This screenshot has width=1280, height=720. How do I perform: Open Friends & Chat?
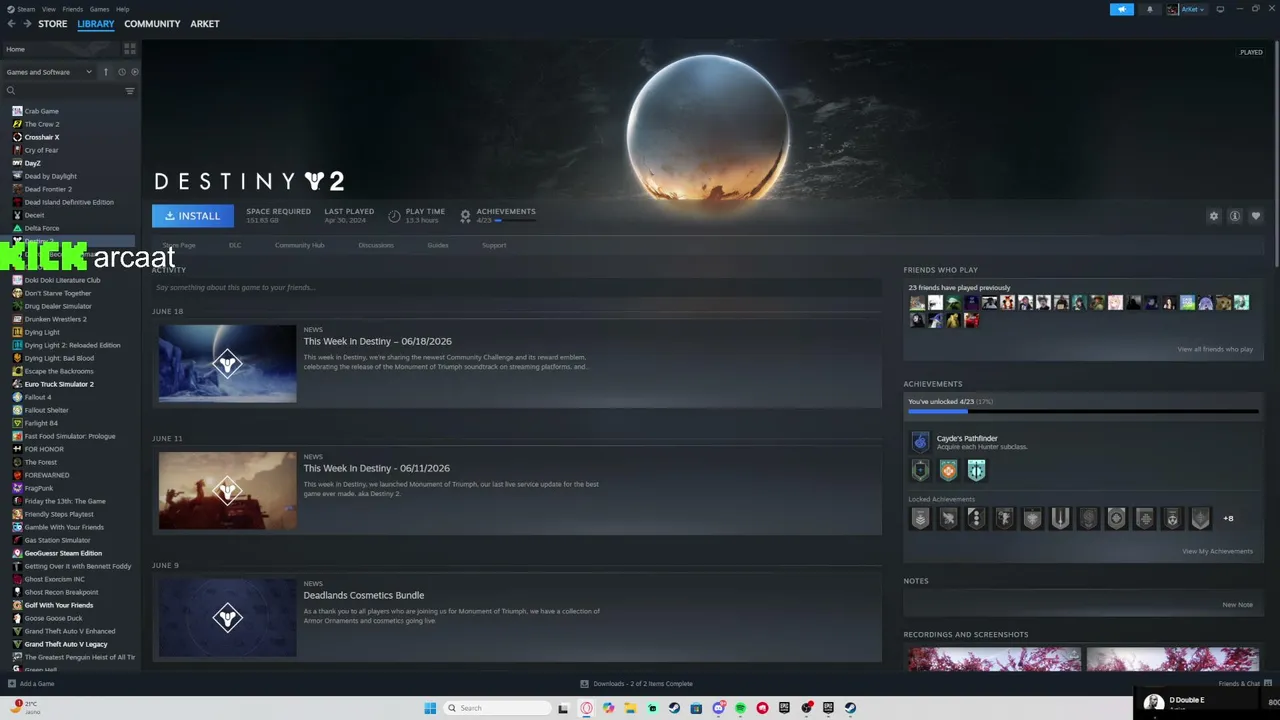click(x=1239, y=684)
